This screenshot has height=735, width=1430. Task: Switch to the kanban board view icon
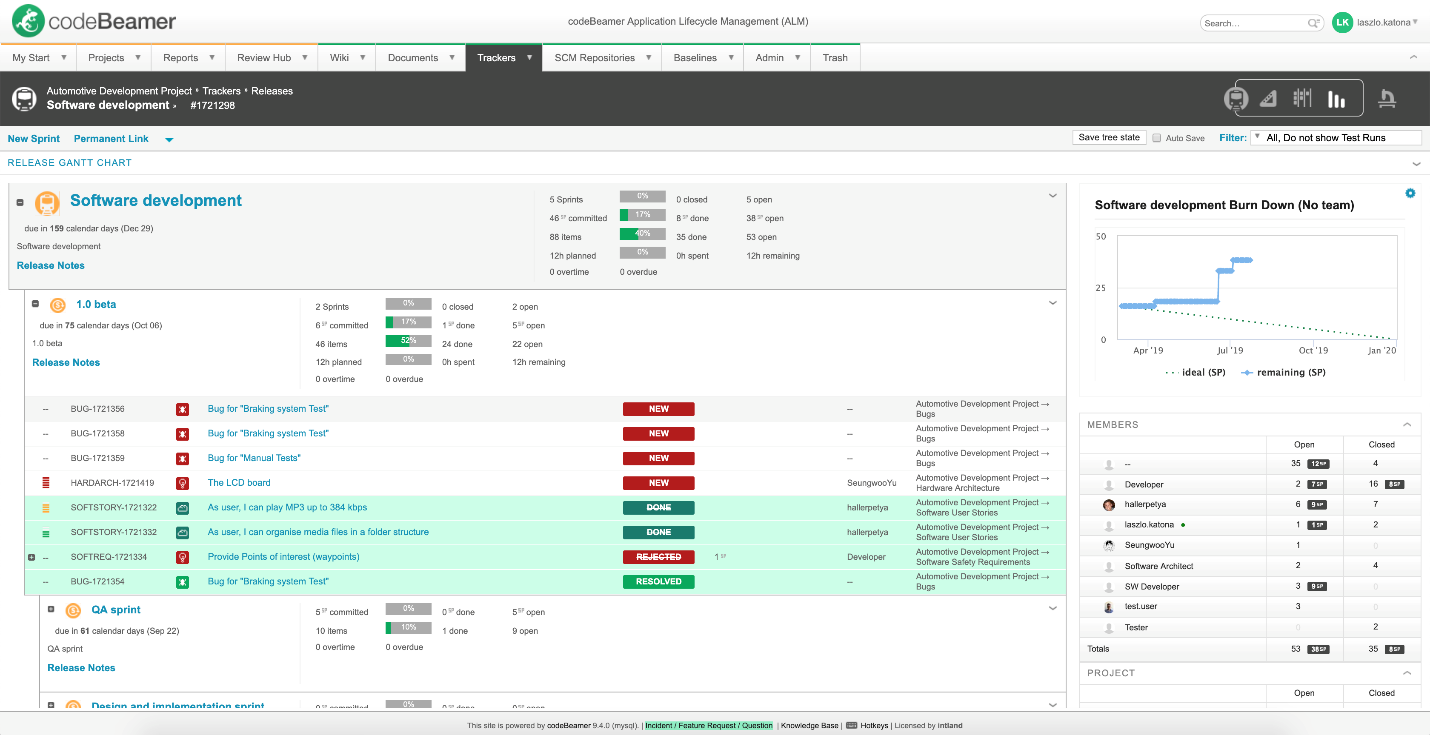click(x=1302, y=98)
